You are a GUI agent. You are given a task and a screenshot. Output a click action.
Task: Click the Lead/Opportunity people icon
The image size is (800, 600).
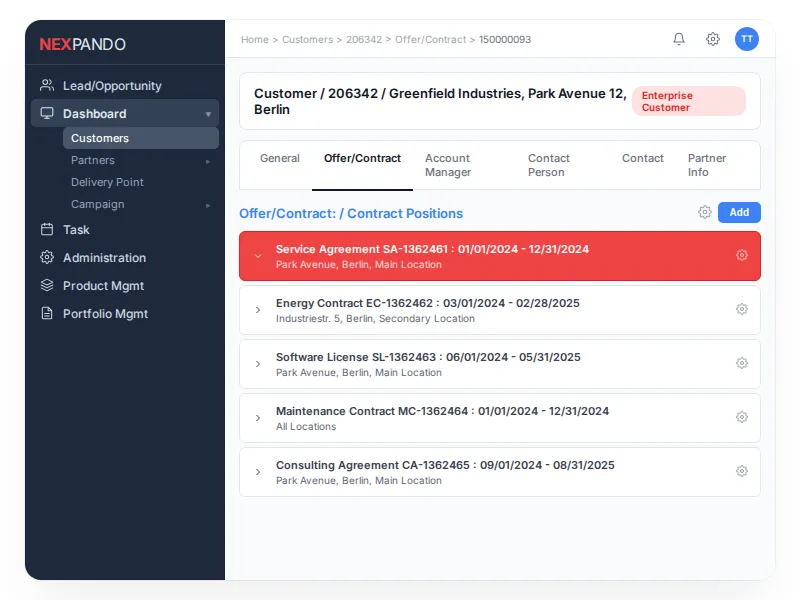coord(47,85)
